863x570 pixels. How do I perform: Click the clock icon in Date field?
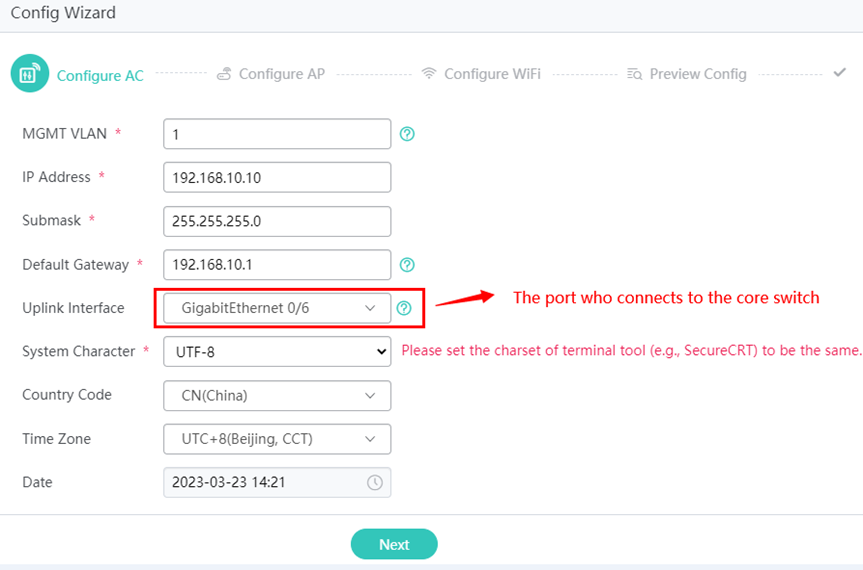tap(375, 483)
